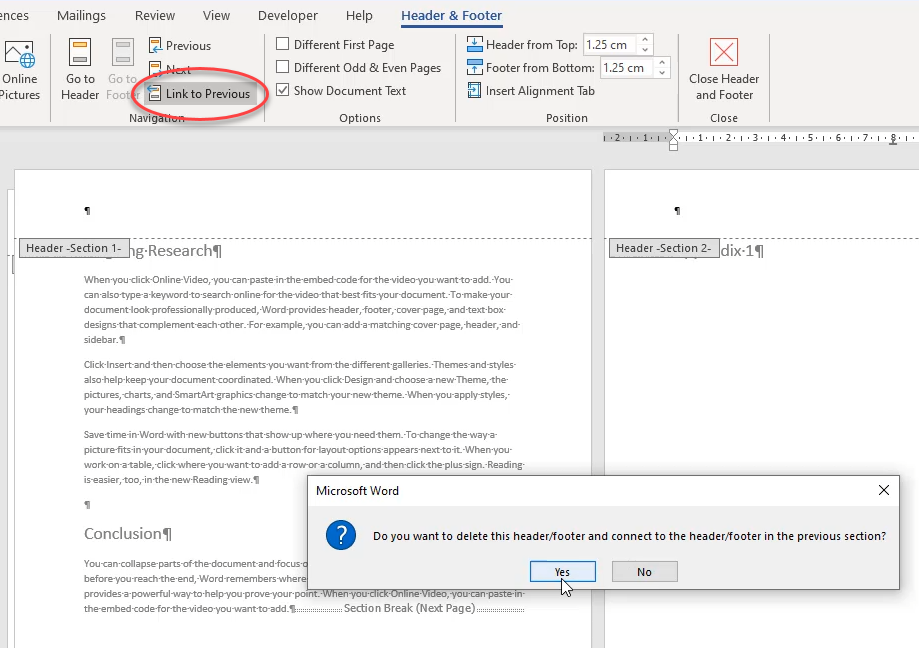Click the Conclusion heading

tap(128, 534)
